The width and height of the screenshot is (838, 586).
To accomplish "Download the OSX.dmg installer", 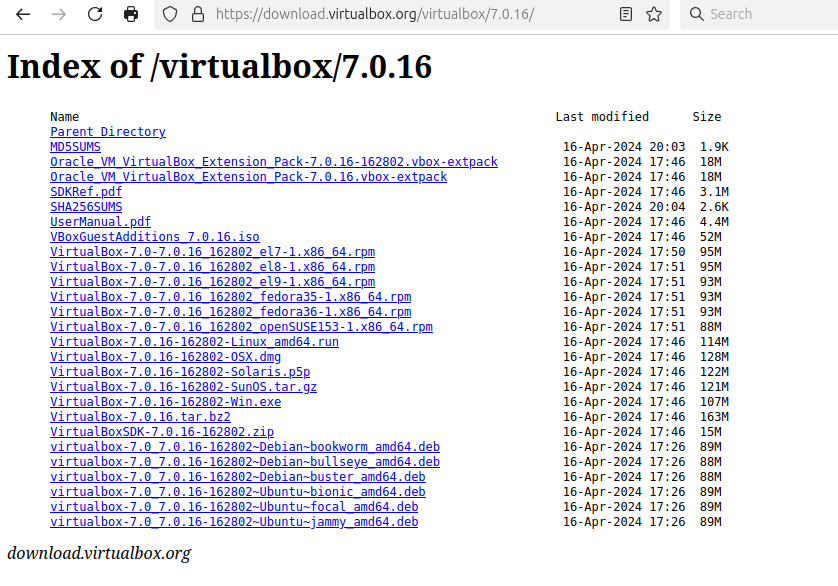I will [x=166, y=356].
